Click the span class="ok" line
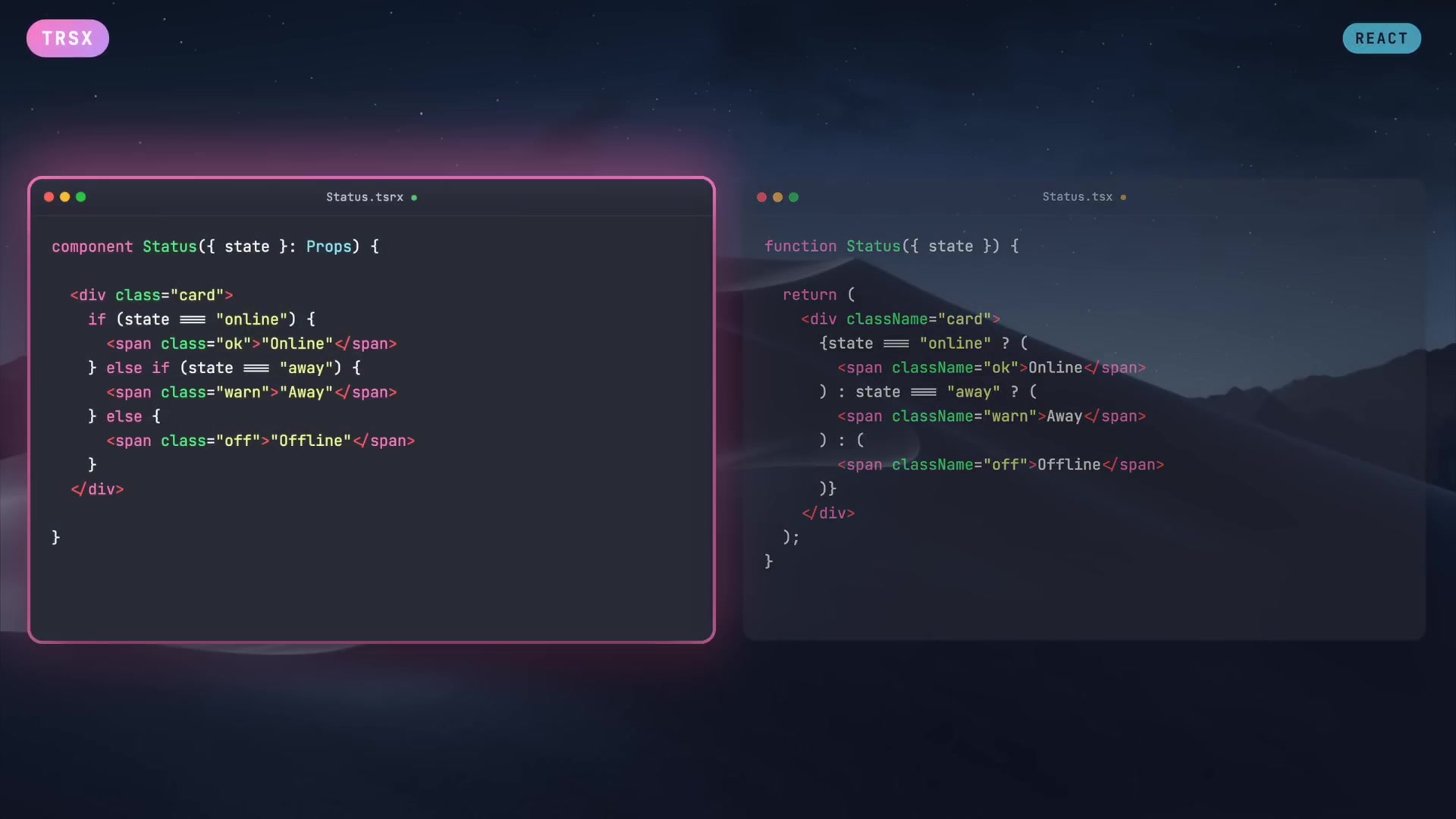Viewport: 1456px width, 819px height. pos(252,344)
